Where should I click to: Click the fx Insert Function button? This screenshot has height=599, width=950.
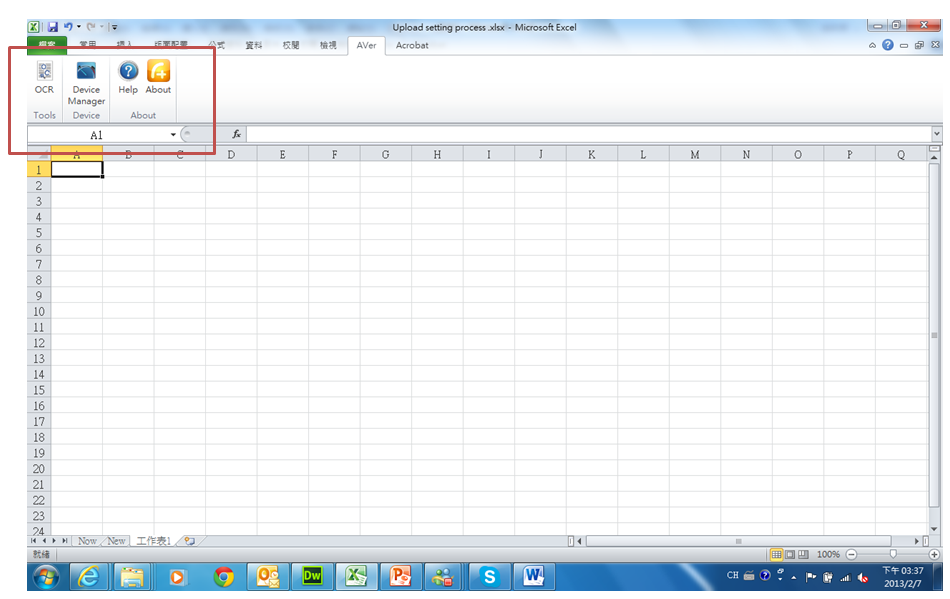click(236, 134)
